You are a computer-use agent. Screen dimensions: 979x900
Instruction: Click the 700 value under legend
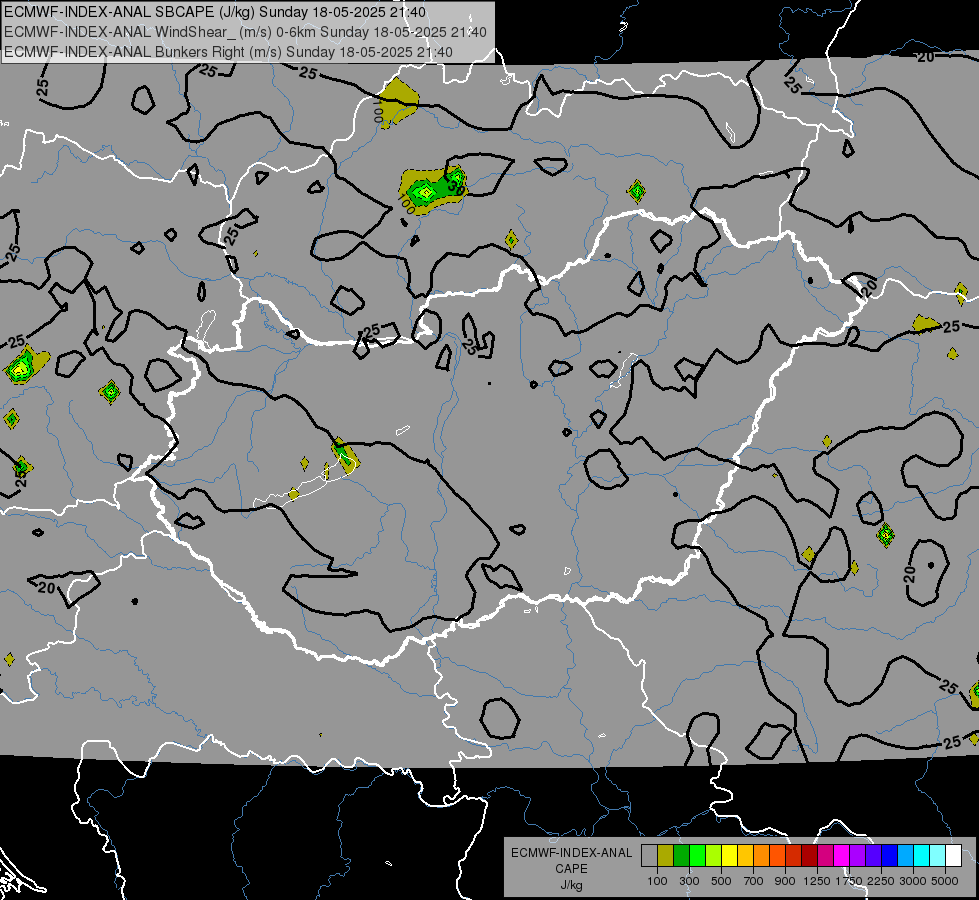point(754,881)
